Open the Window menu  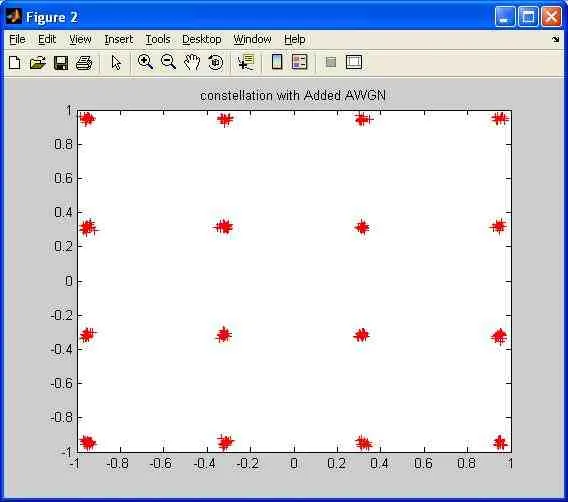tap(252, 39)
